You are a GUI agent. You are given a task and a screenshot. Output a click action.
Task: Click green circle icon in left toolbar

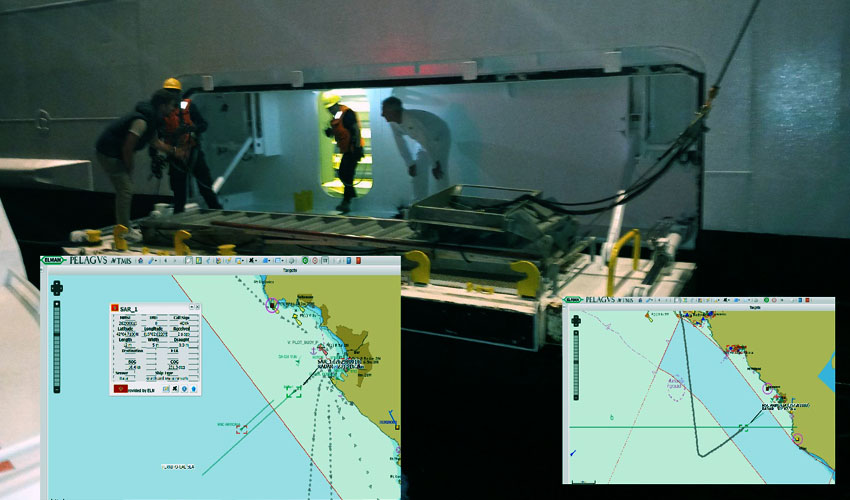305,260
